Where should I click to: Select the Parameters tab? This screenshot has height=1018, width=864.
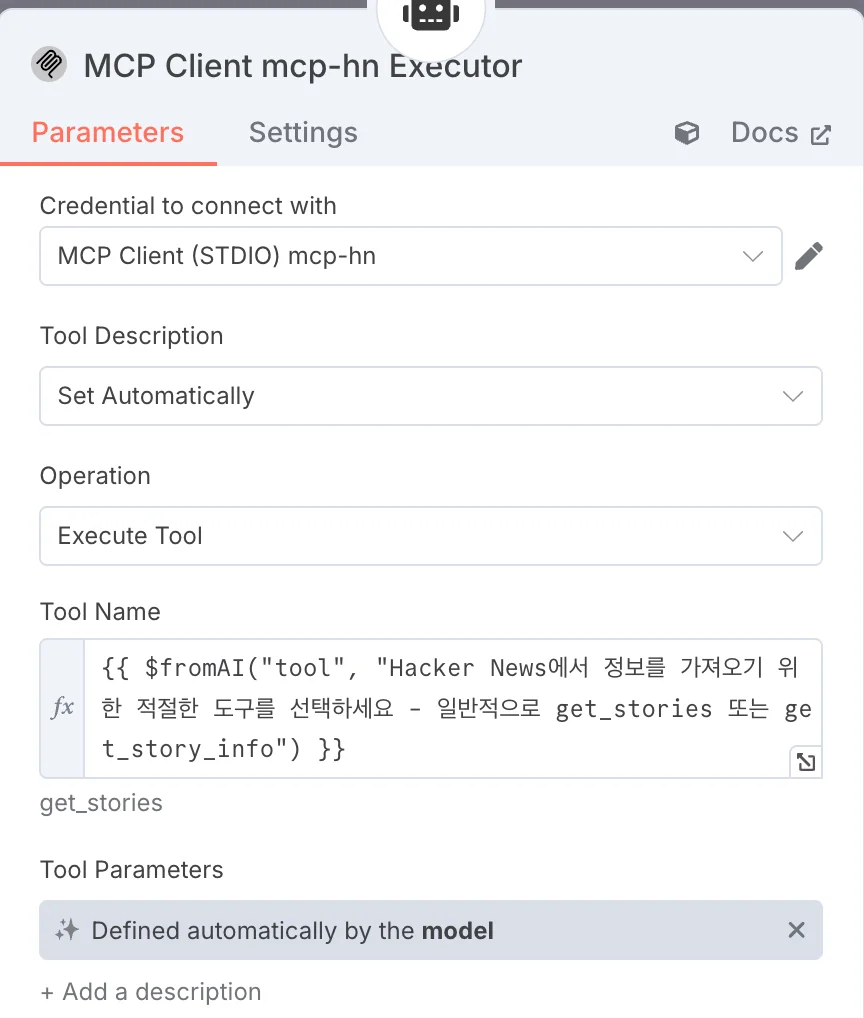click(x=108, y=132)
